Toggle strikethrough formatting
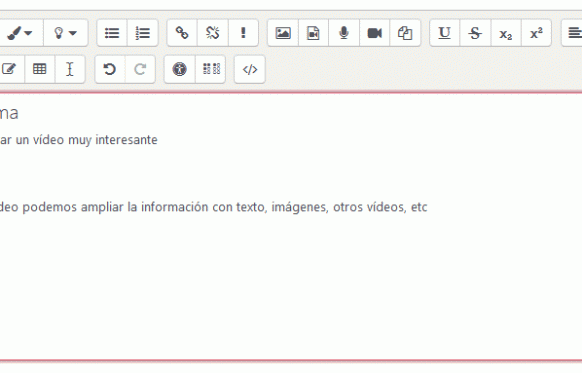The width and height of the screenshot is (582, 373). [475, 33]
